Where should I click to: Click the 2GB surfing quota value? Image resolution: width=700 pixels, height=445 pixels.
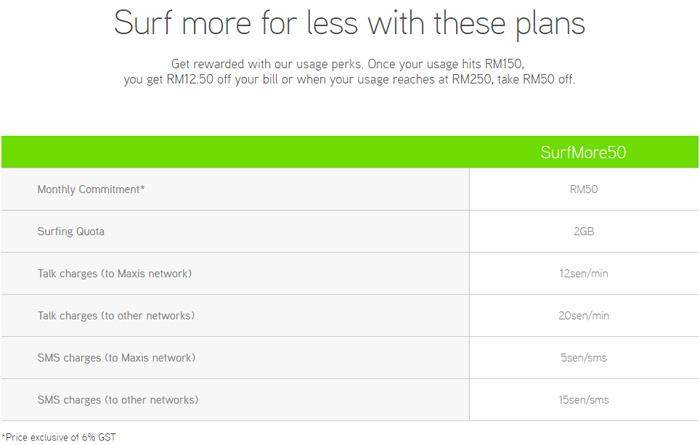point(583,231)
